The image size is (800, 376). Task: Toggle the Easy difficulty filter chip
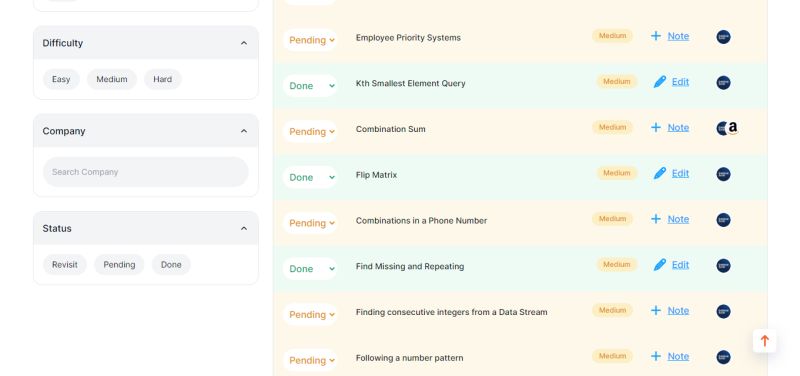click(61, 80)
